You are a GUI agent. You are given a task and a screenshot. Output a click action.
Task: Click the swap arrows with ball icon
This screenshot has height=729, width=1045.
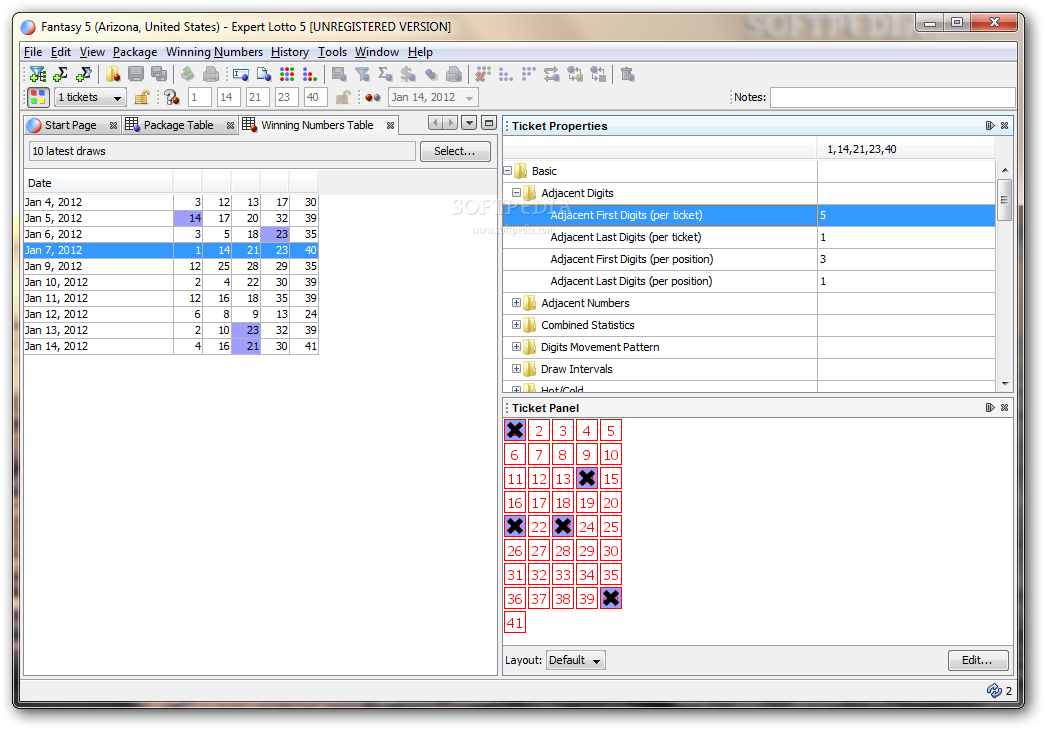(552, 74)
